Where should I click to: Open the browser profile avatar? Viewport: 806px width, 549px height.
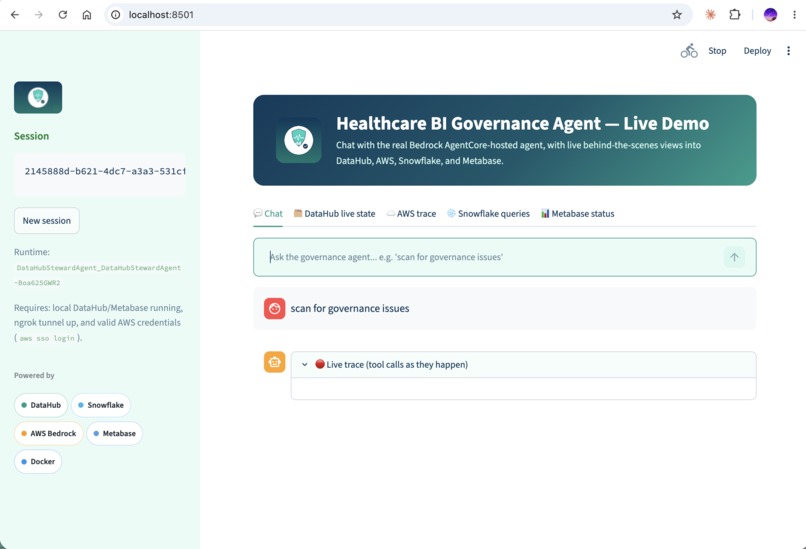(x=770, y=15)
